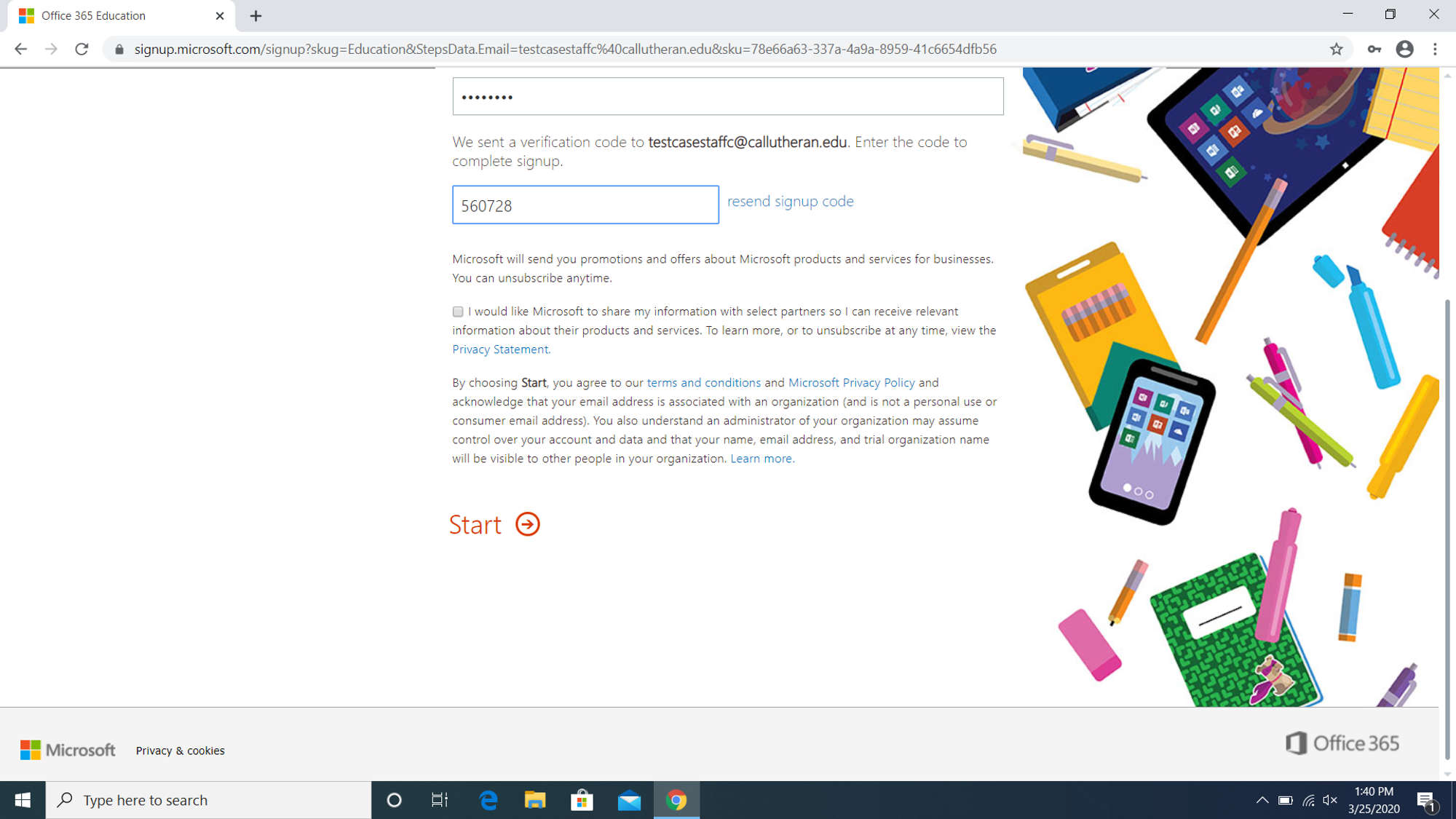Image resolution: width=1456 pixels, height=819 pixels.
Task: Open saved passwords key icon
Action: (x=1374, y=49)
